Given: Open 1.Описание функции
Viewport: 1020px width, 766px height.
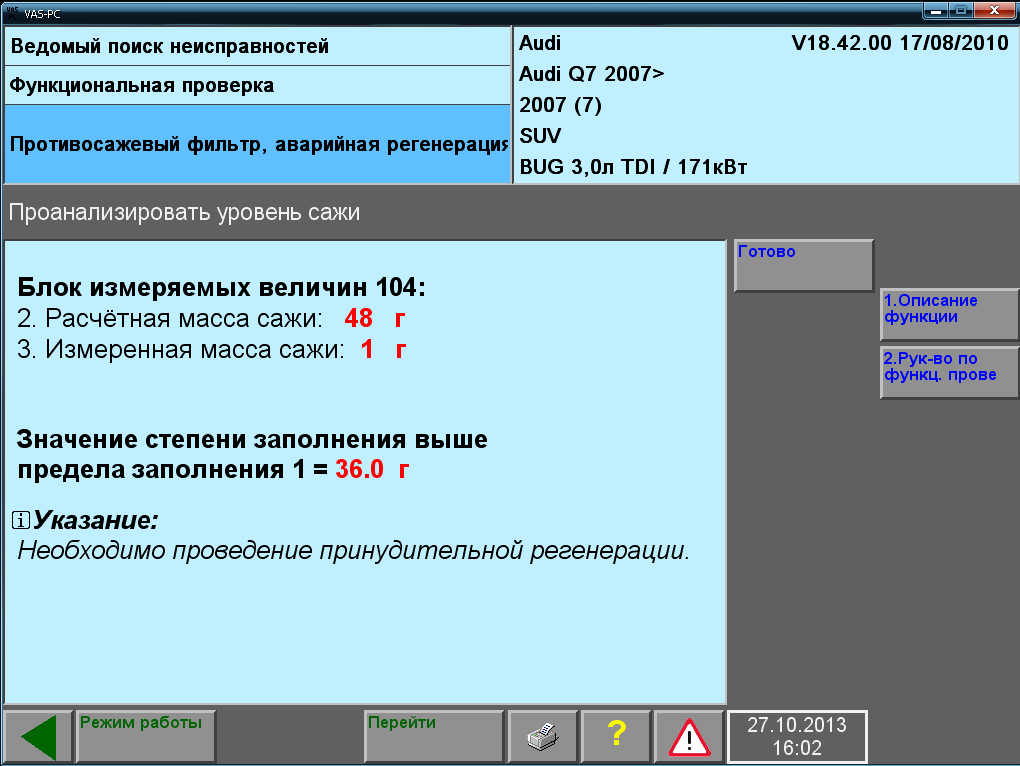Looking at the screenshot, I should point(949,314).
